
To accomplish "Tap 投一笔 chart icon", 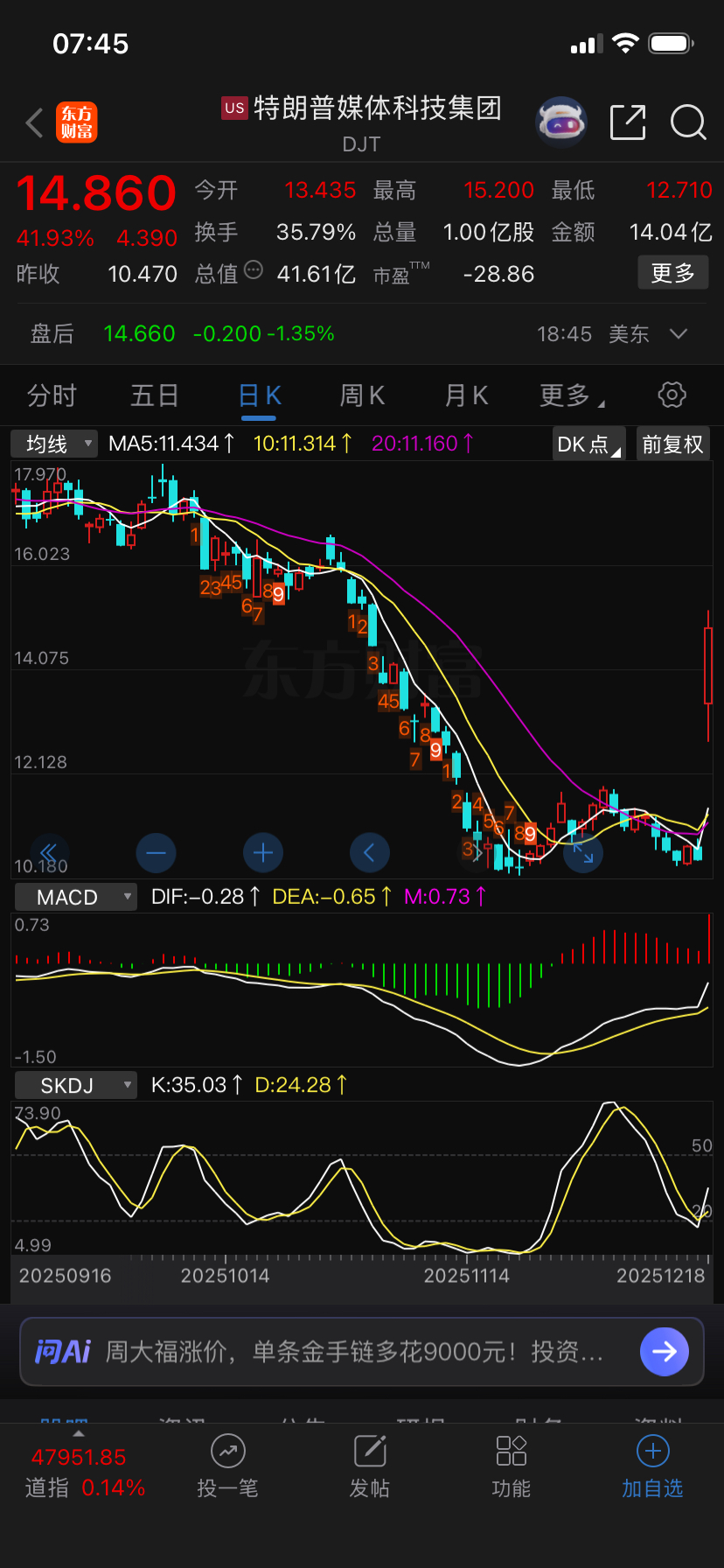I will tap(227, 1452).
